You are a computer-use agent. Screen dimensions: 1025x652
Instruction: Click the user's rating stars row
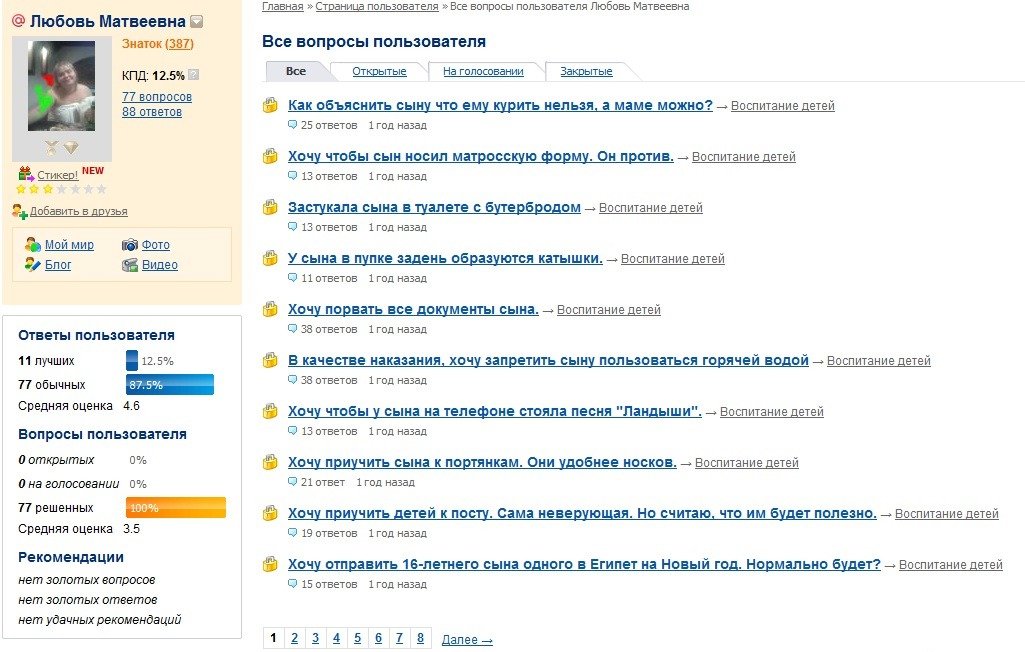[x=61, y=189]
